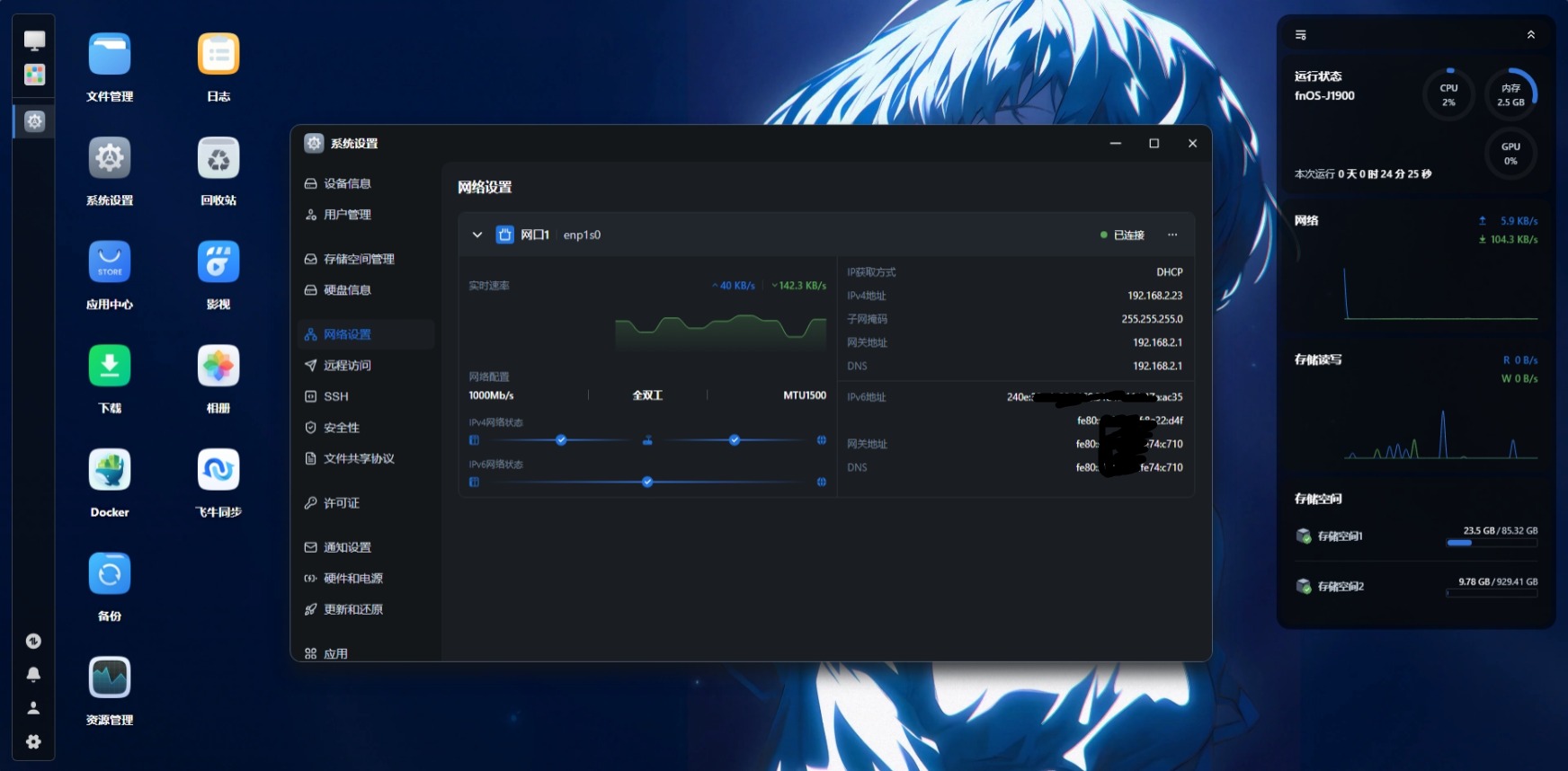Click the GPU usage gauge

tap(1510, 154)
